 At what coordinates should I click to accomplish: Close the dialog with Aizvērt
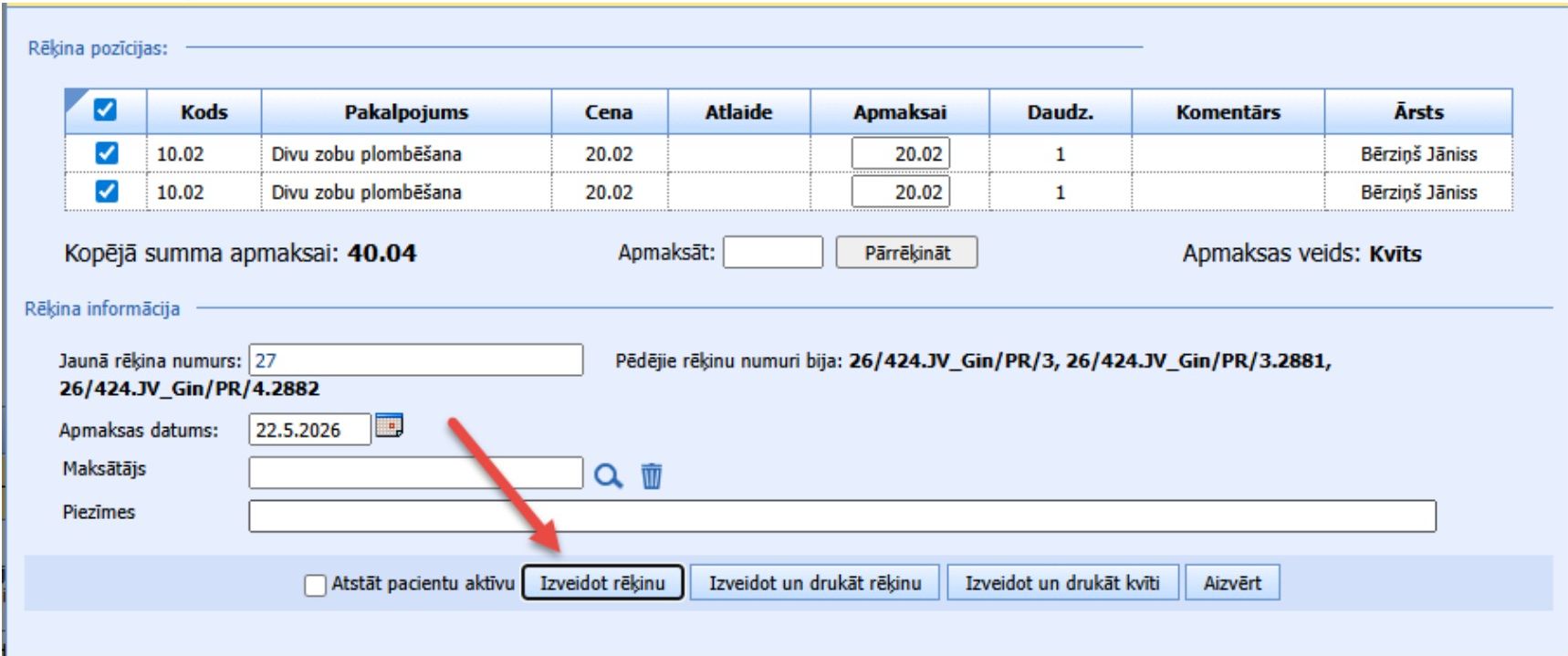click(x=1232, y=583)
